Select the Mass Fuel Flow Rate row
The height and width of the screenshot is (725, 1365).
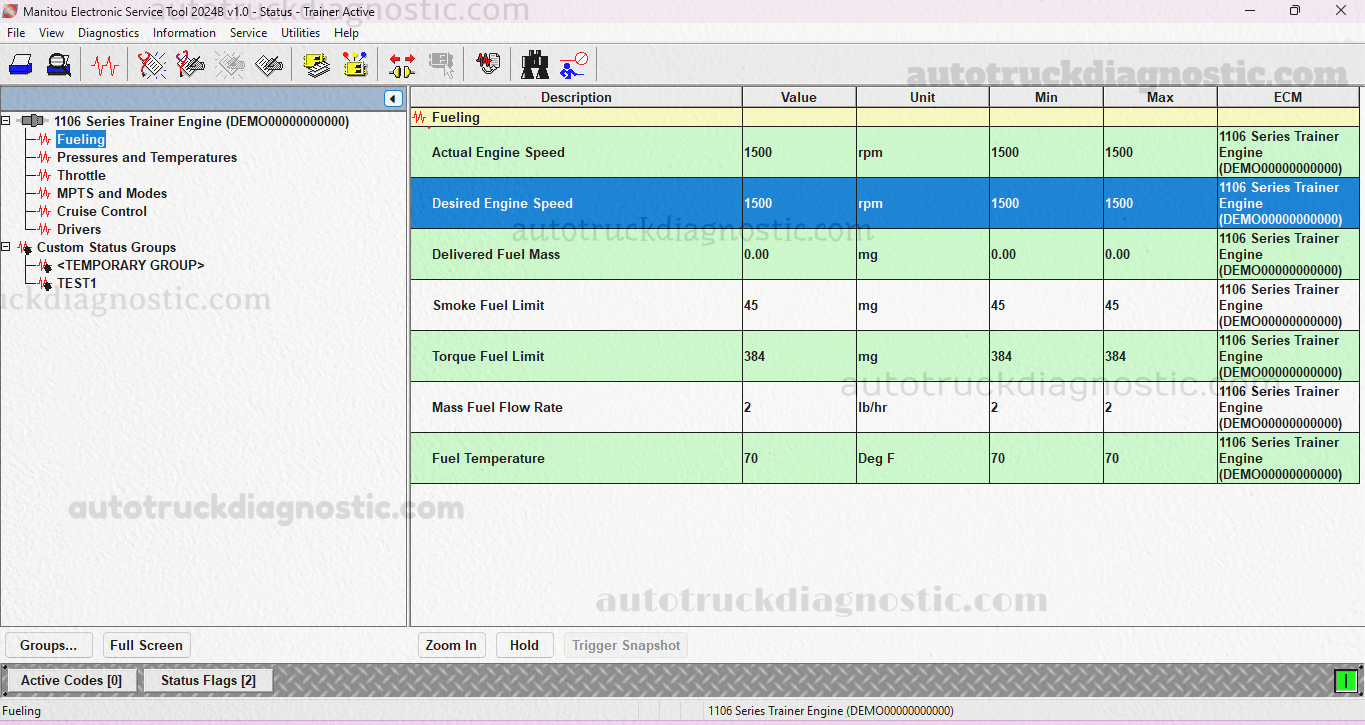(x=885, y=407)
